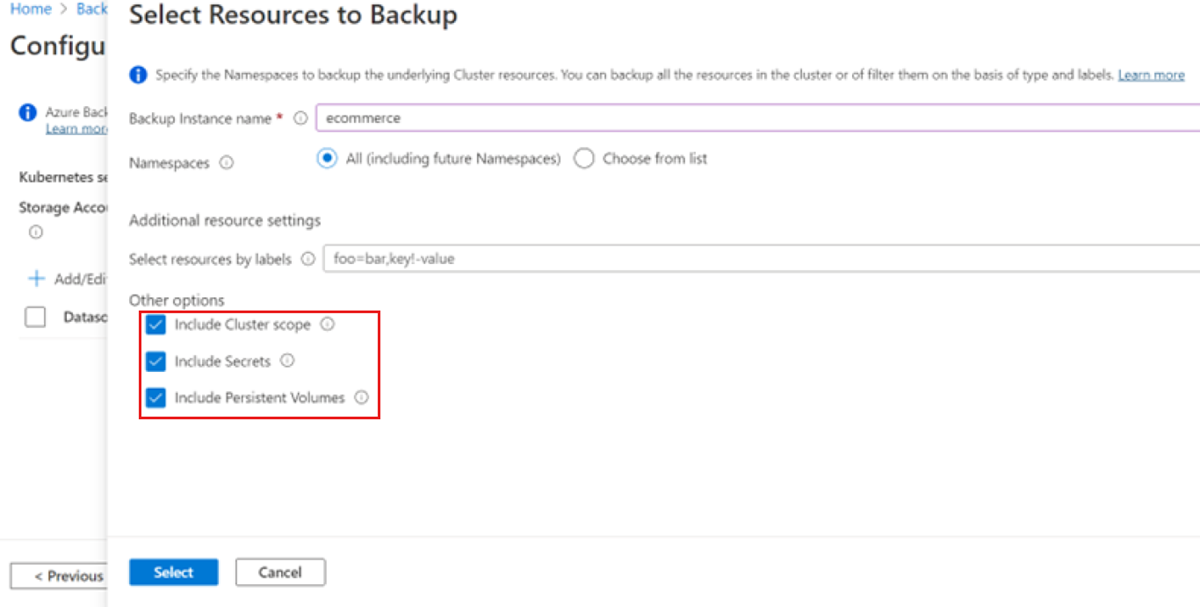The width and height of the screenshot is (1200, 607).
Task: Open the Back breadcrumb link
Action: (92, 9)
